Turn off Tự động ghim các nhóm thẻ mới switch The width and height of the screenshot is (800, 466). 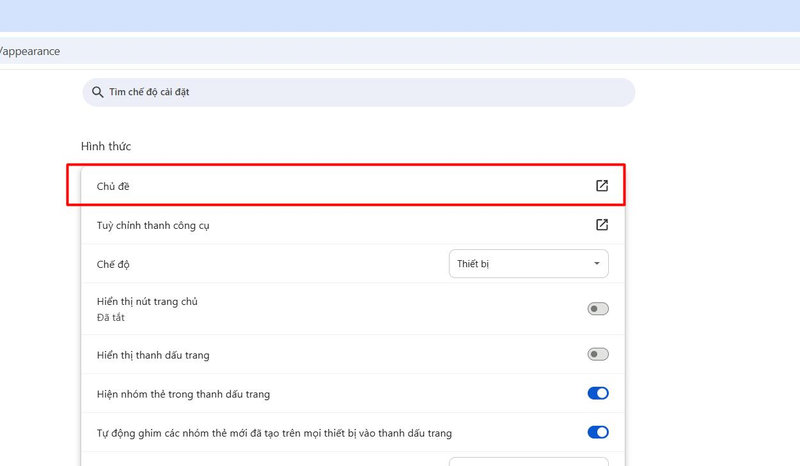coord(597,432)
